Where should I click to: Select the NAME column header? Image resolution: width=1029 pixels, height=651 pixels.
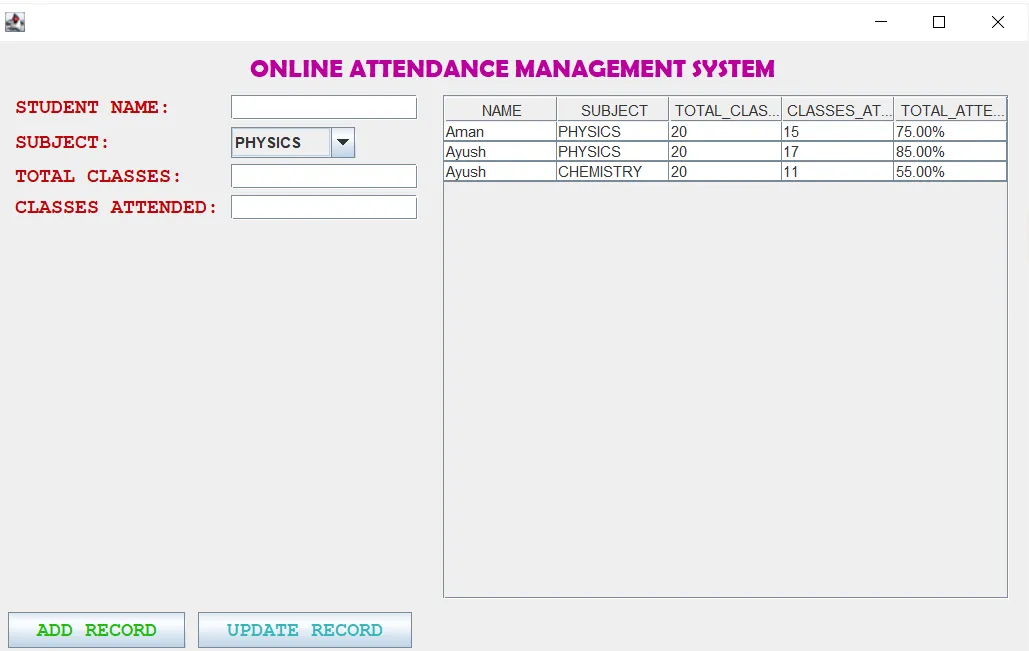click(499, 110)
